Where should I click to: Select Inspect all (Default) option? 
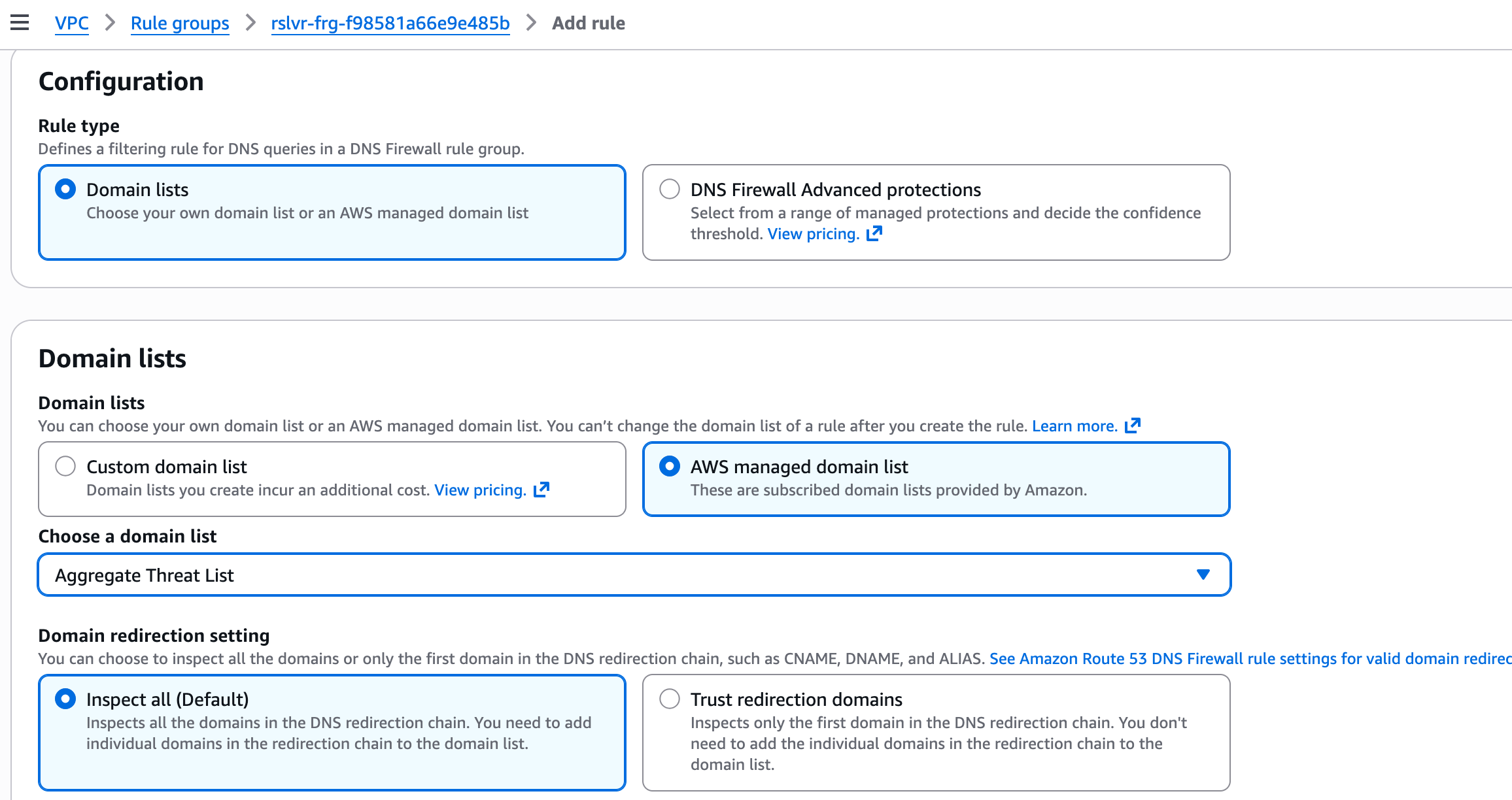coord(65,699)
